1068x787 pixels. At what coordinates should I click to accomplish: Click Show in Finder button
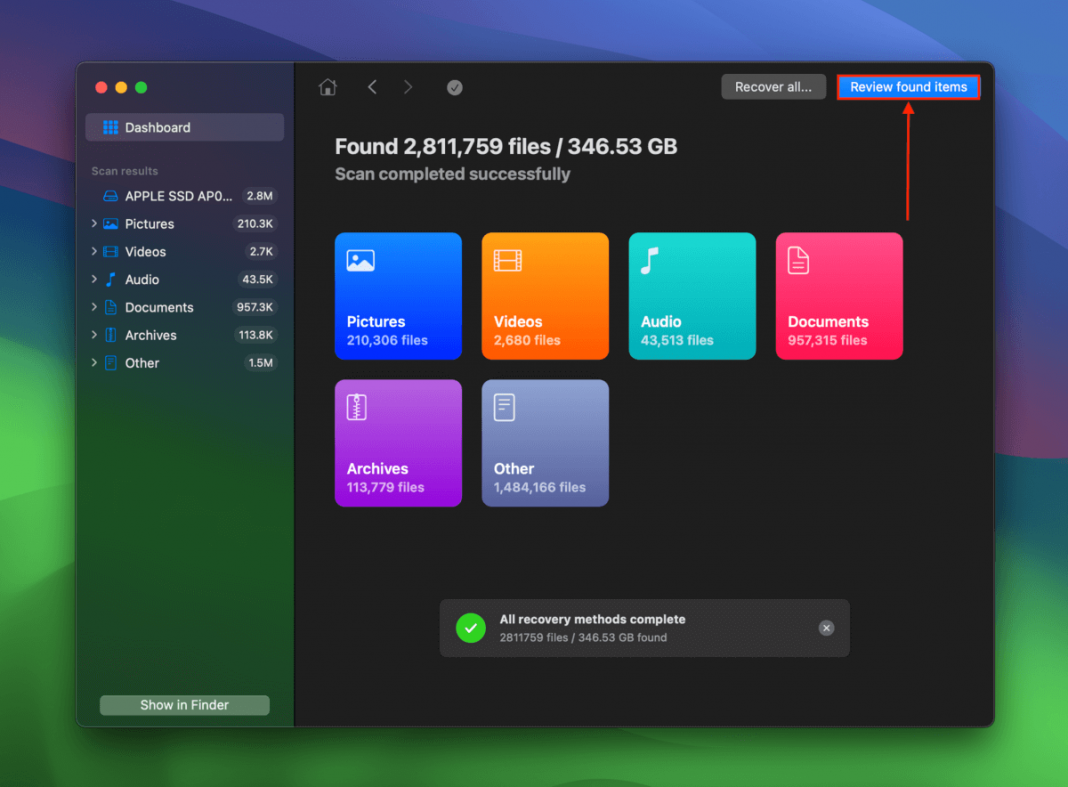[x=185, y=705]
